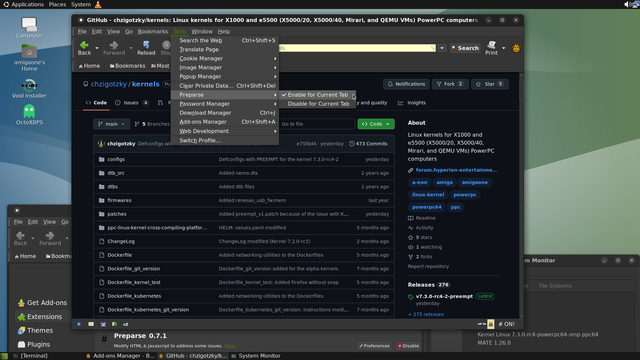The image size is (640, 360).
Task: Expand the Image Manager submenu
Action: (x=225, y=68)
